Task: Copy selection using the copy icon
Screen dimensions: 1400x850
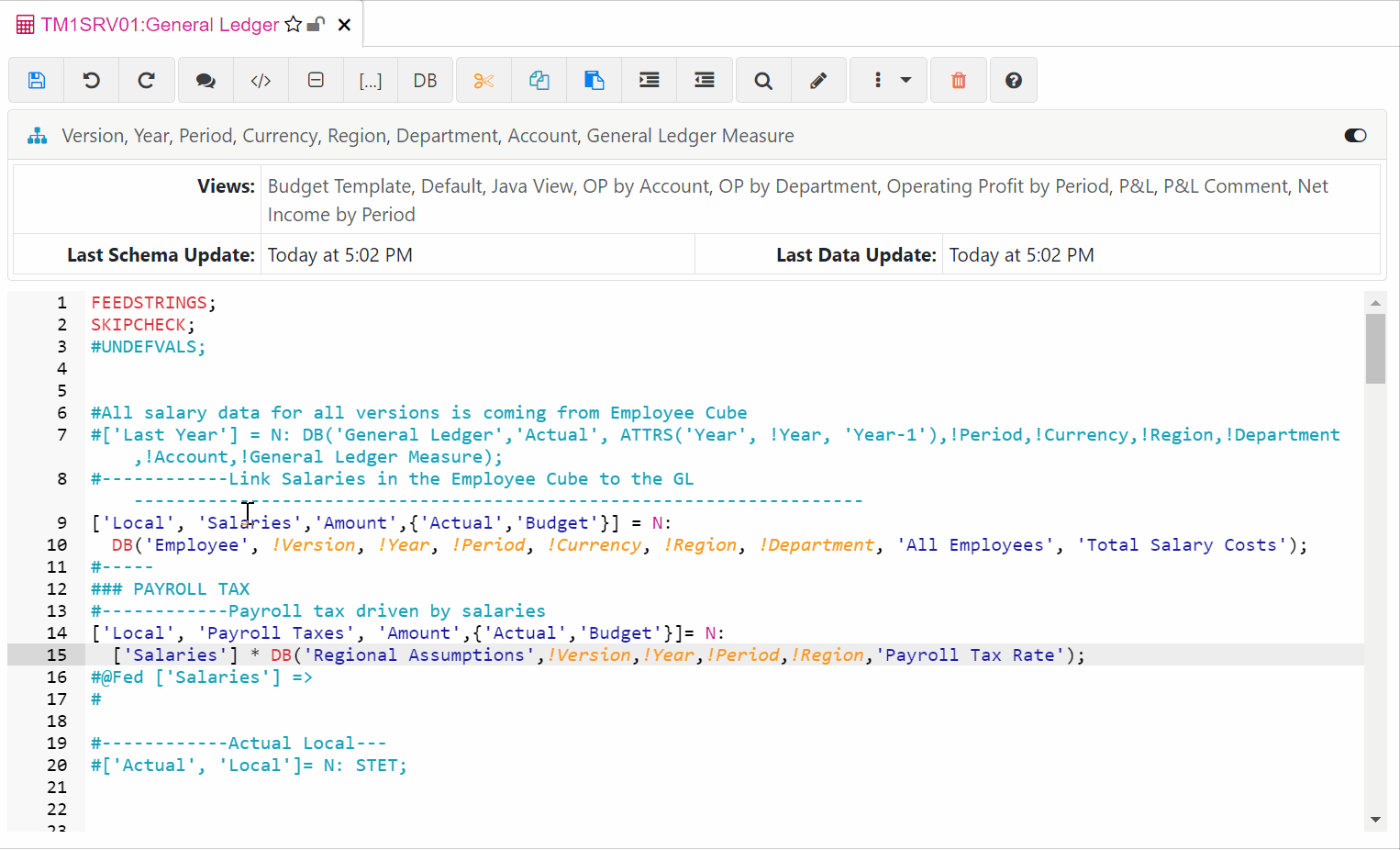Action: [x=539, y=80]
